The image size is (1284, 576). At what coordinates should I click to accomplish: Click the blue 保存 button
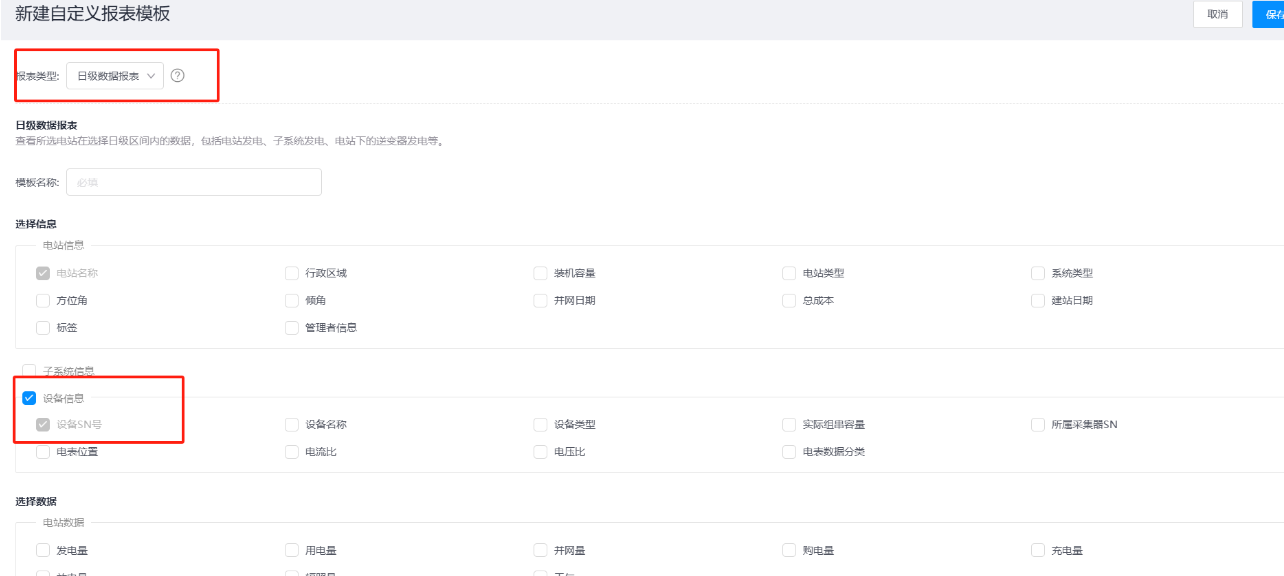point(1268,14)
